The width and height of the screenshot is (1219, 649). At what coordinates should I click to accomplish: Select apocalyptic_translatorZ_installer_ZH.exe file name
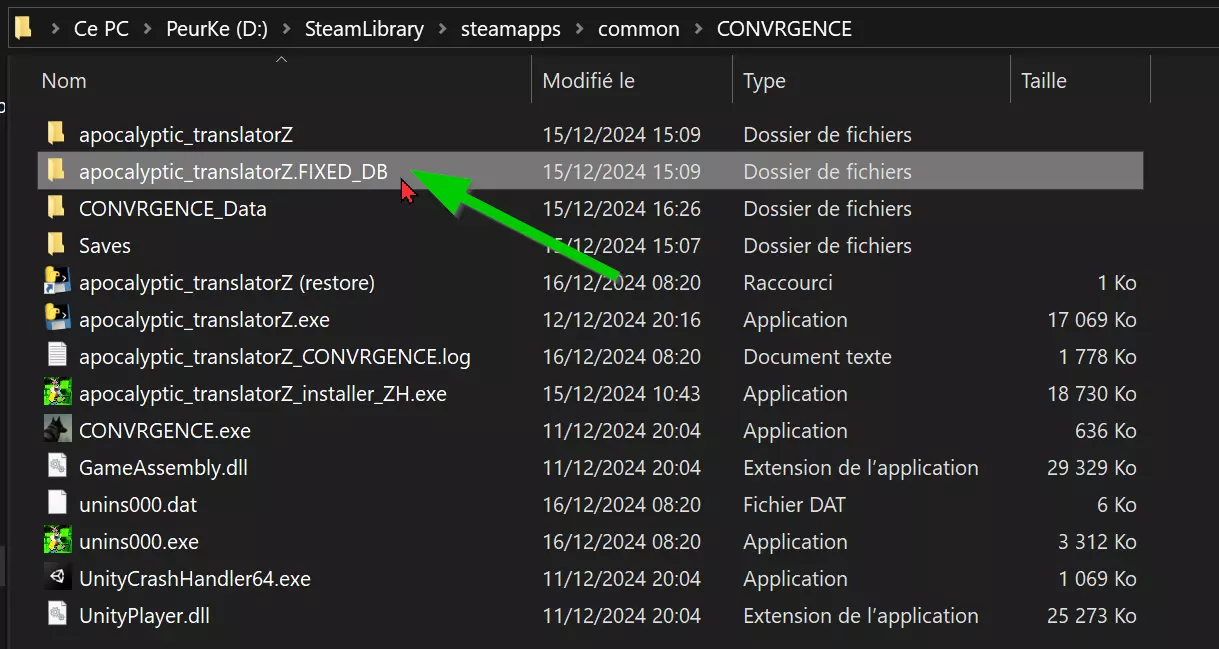263,394
